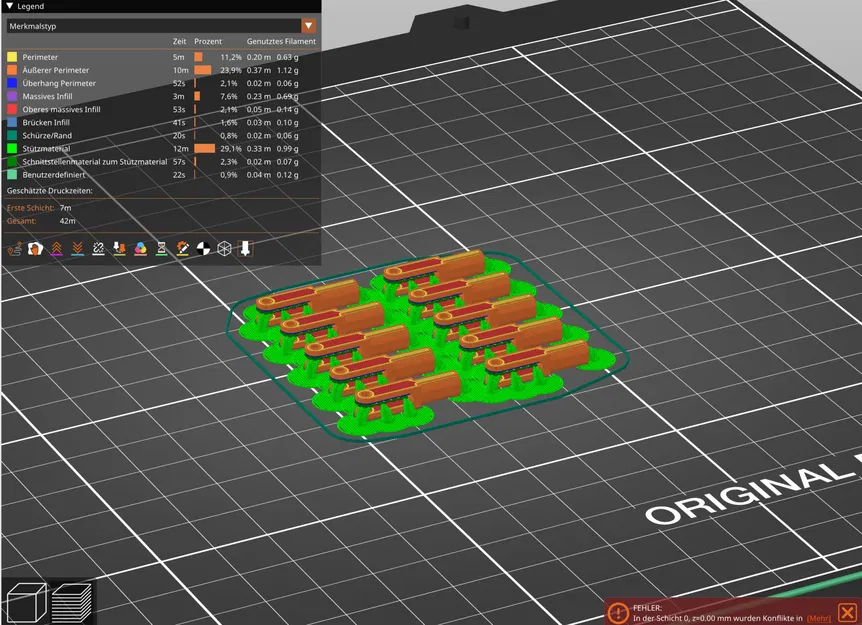Click the Erste Schicht time value 7m
The height and width of the screenshot is (625, 862).
(x=65, y=208)
